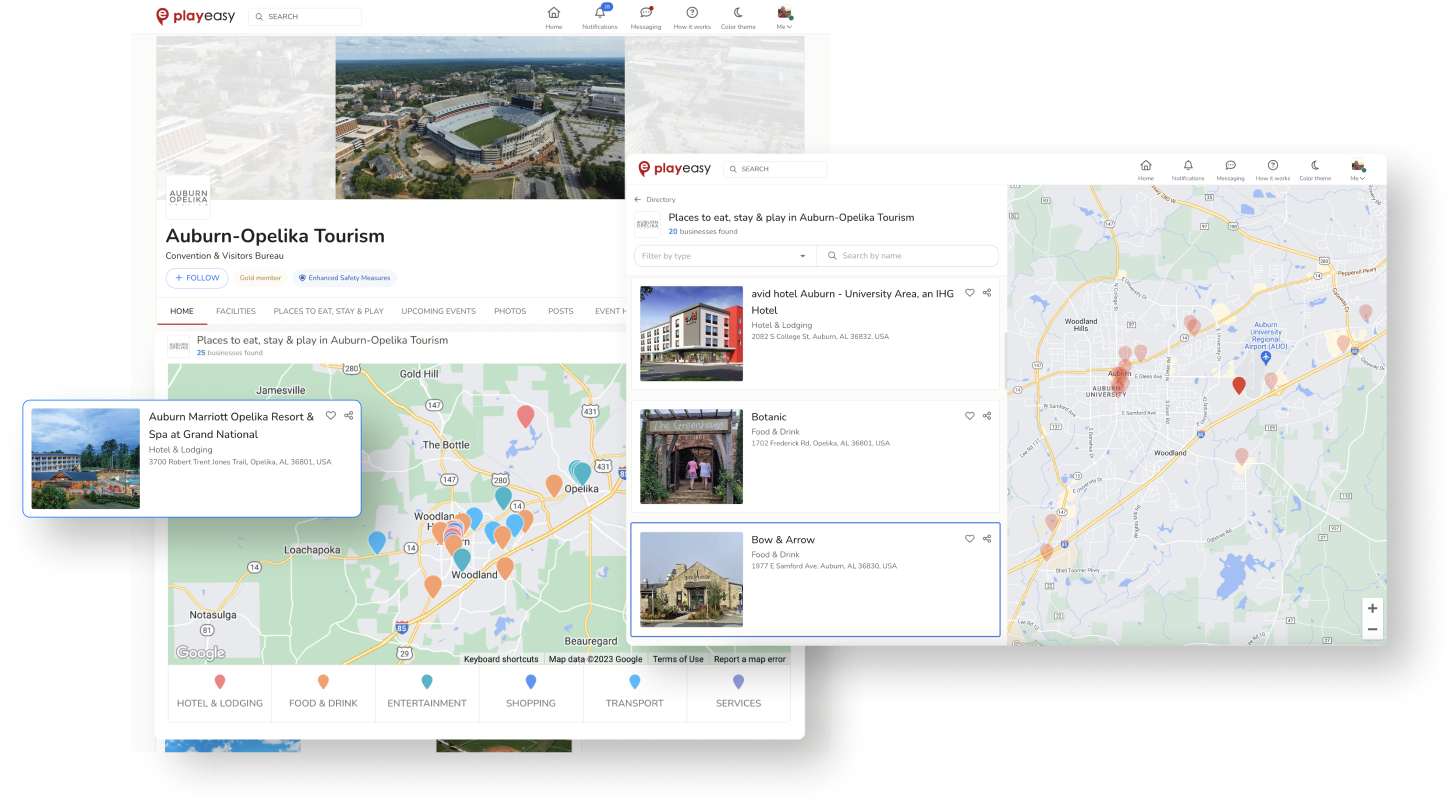Image resolution: width=1455 pixels, height=808 pixels.
Task: Click the red hotel pin north of Opelika
Action: (x=525, y=417)
